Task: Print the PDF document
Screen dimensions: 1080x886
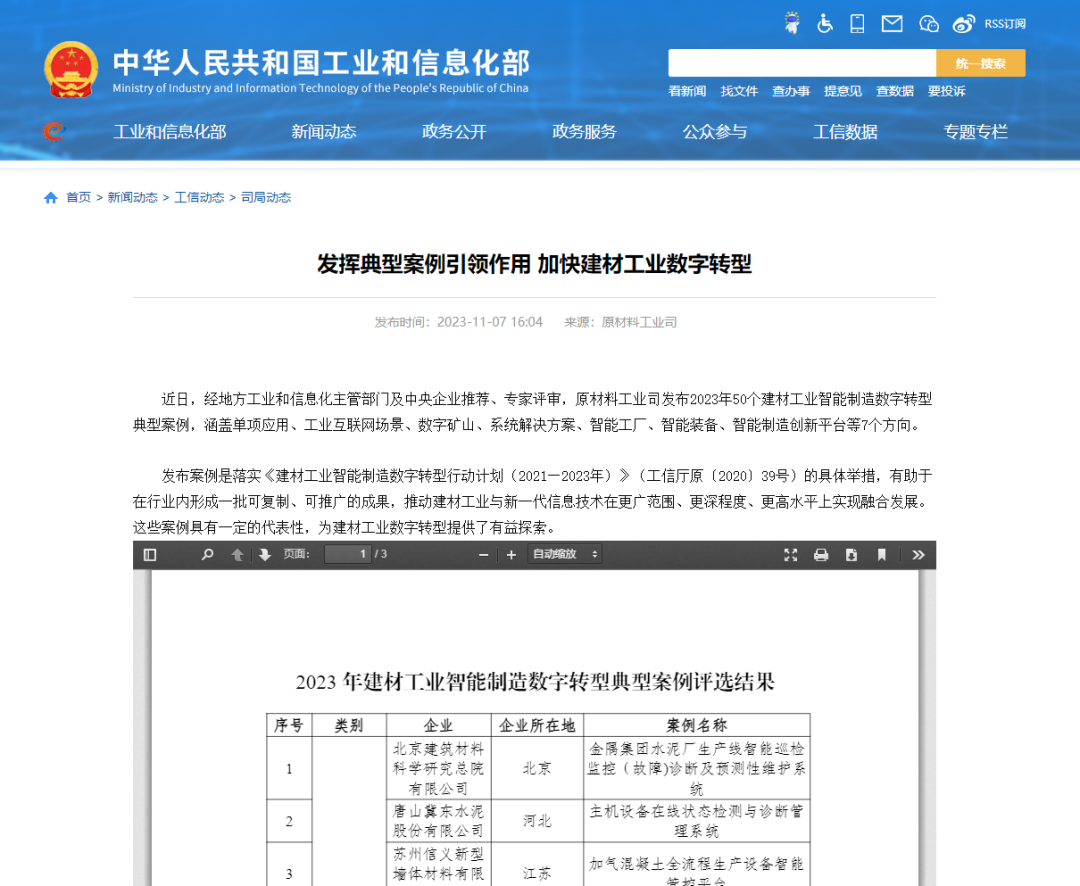Action: (821, 554)
